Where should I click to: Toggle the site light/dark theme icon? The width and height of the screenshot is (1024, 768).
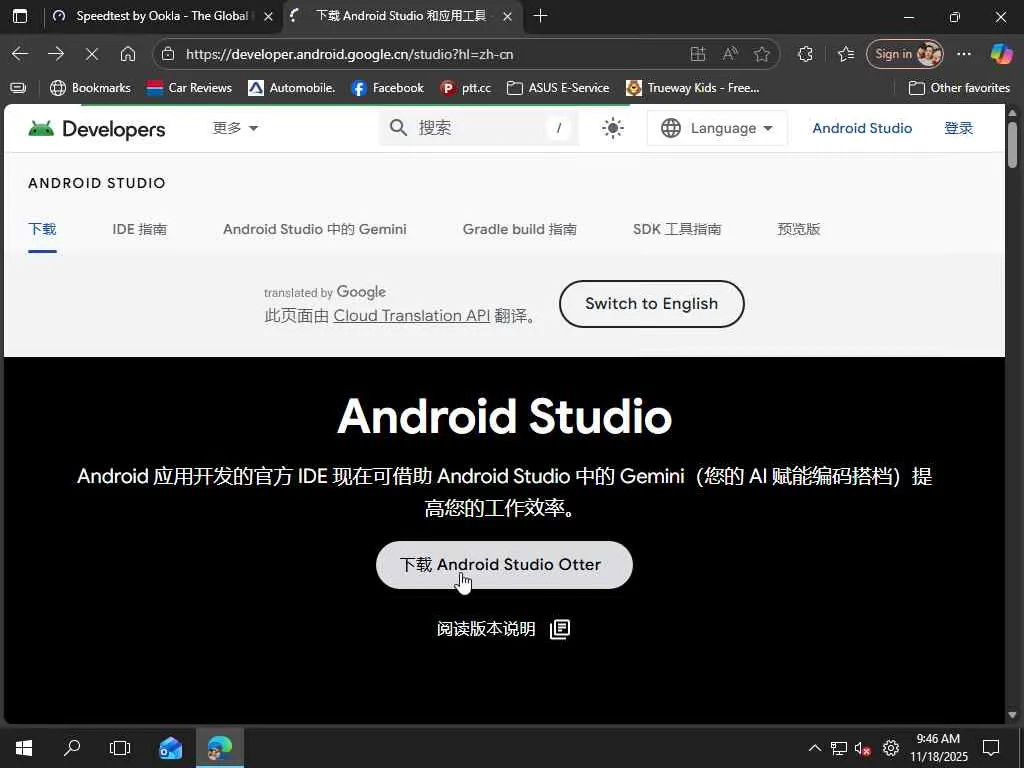[x=613, y=128]
